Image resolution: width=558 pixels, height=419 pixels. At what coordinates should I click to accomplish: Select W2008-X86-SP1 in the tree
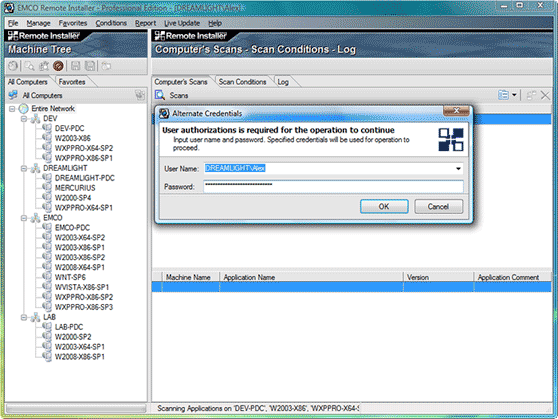click(80, 357)
